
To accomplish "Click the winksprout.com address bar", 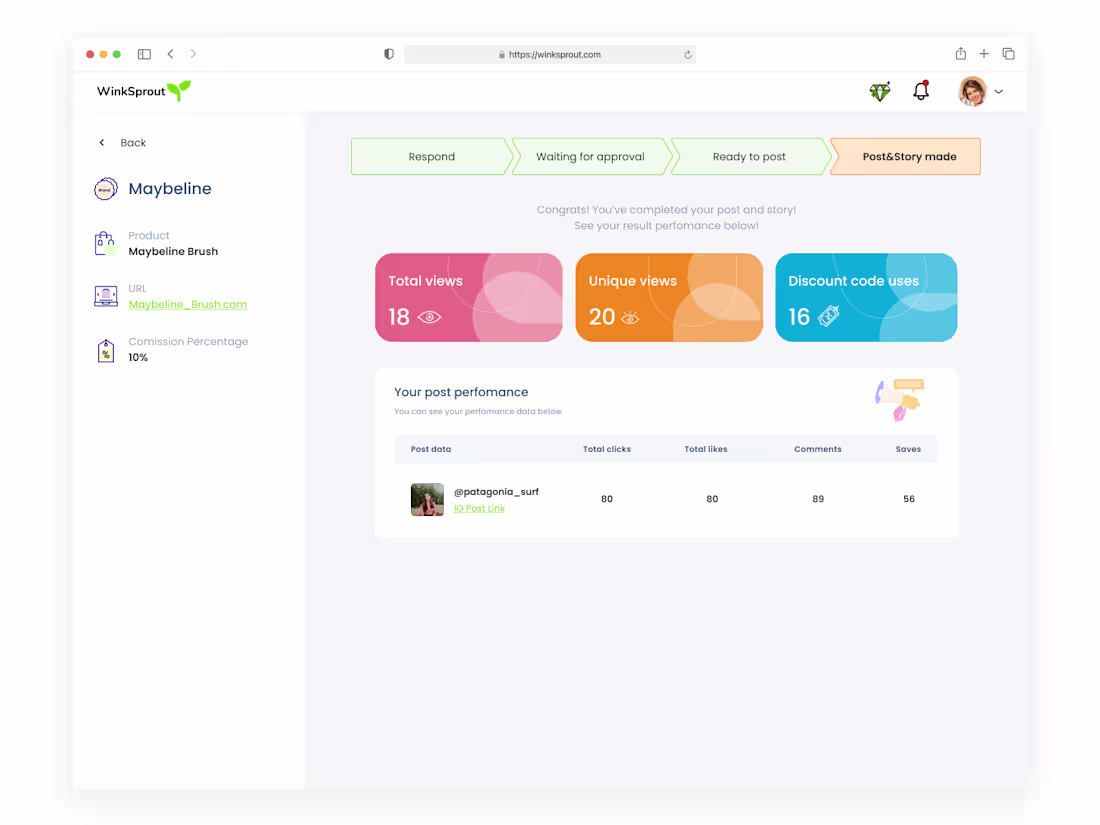I will pos(550,54).
